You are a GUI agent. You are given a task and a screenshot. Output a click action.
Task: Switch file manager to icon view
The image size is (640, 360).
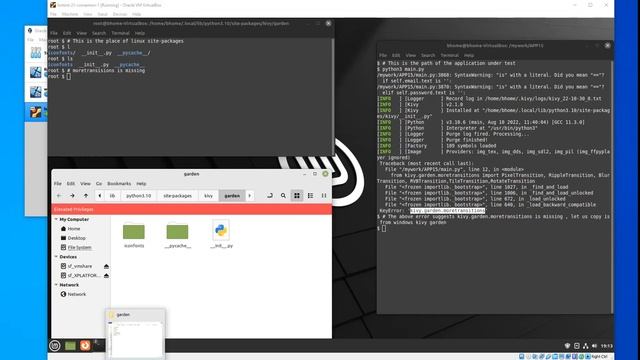[x=297, y=196]
